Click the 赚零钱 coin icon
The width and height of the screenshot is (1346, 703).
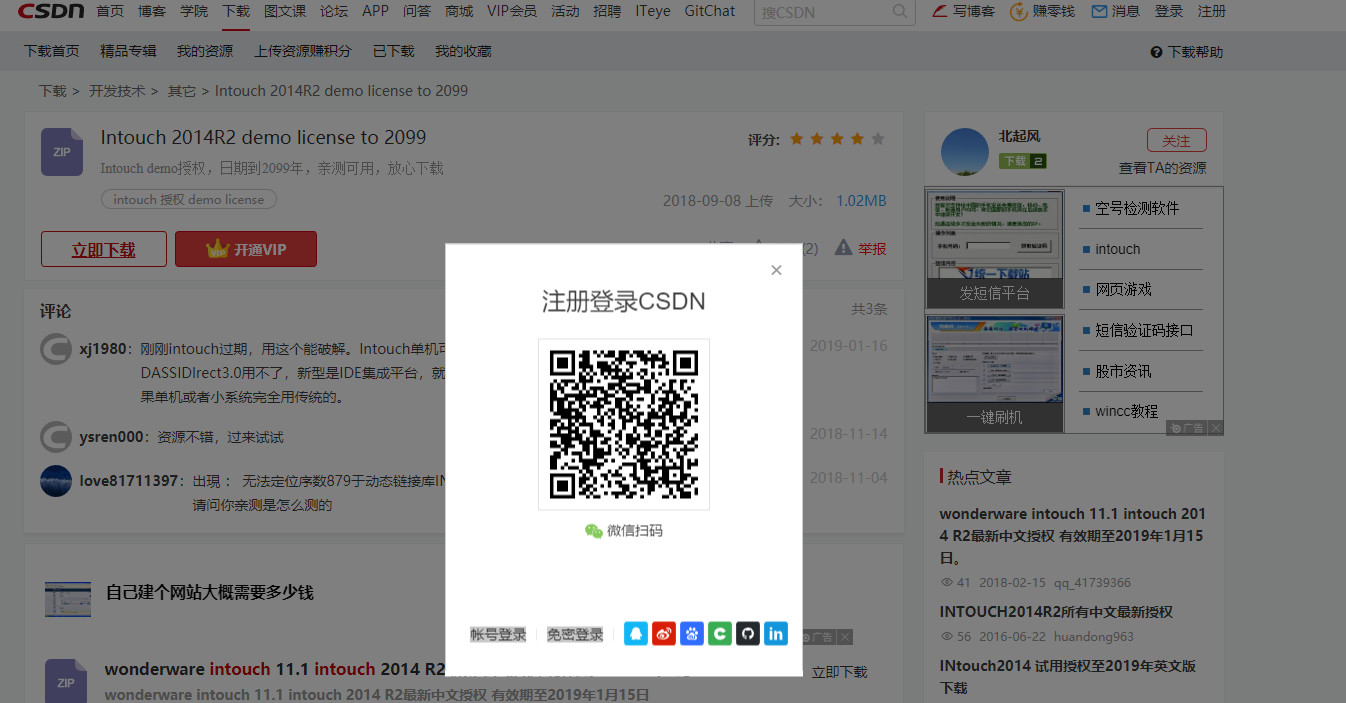1018,12
